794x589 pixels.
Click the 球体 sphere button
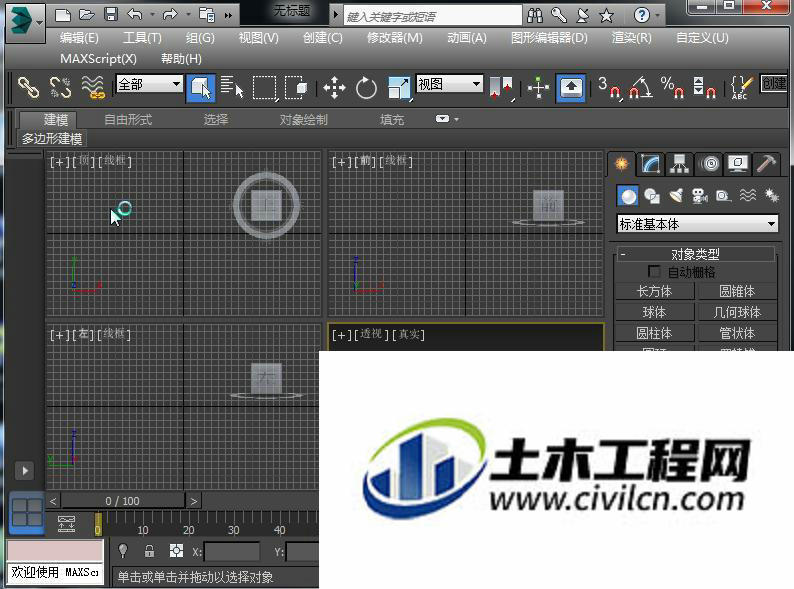pos(654,312)
